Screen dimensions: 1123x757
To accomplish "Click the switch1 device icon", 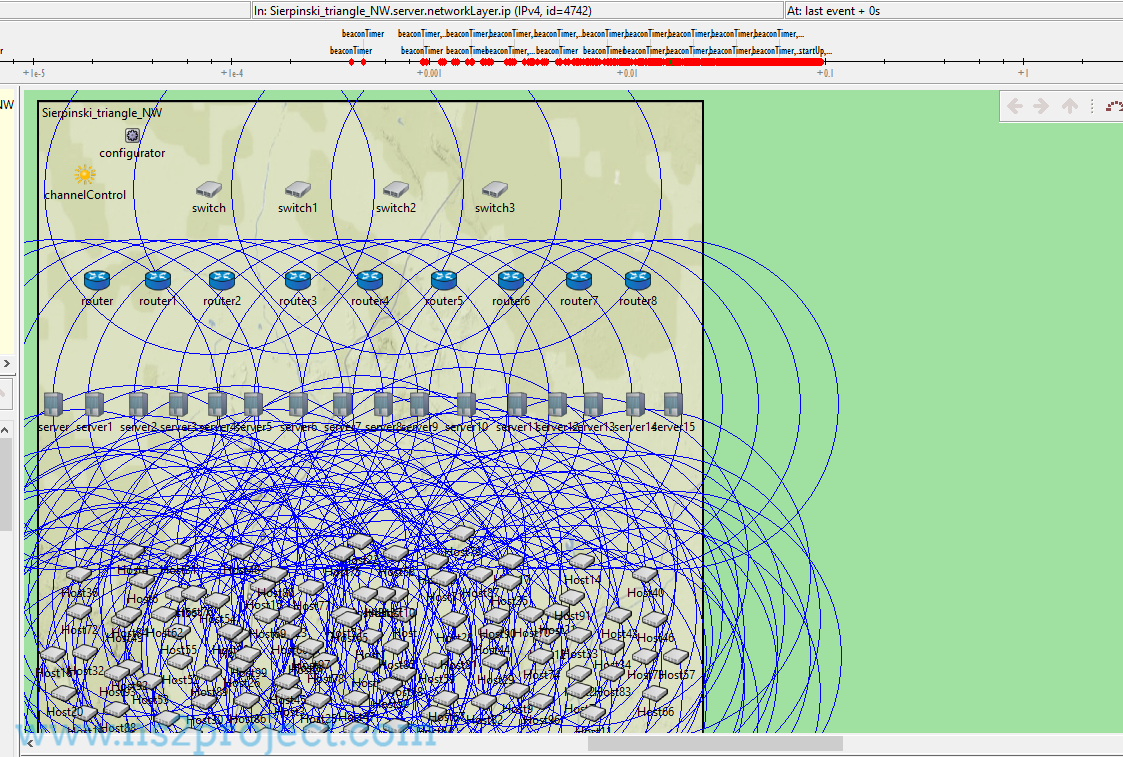I will pyautogui.click(x=298, y=190).
